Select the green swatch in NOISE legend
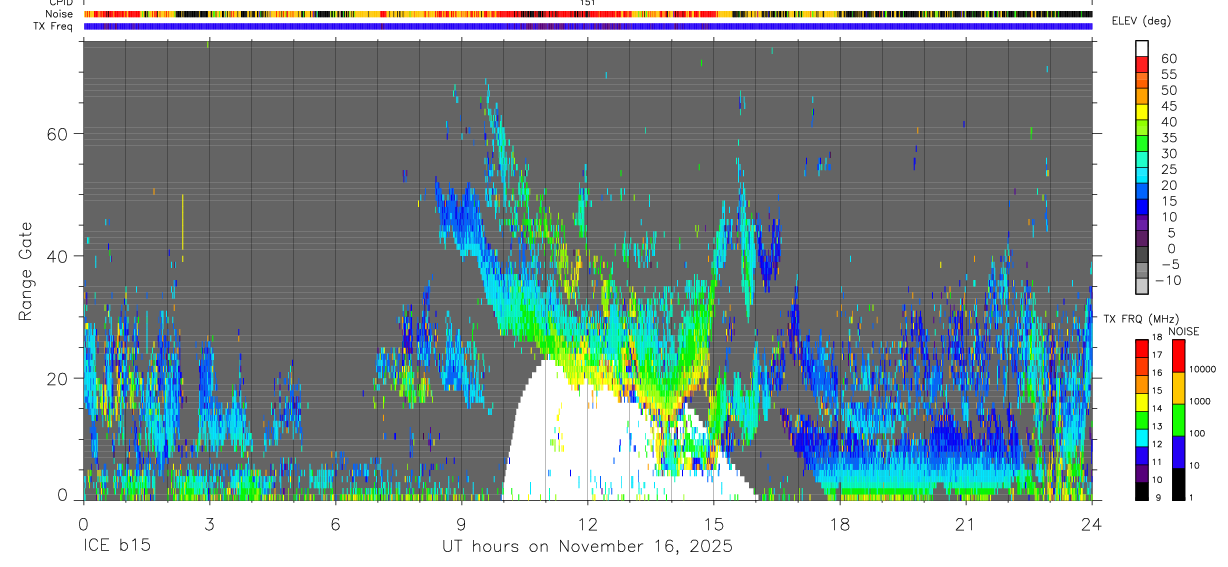 1178,419
